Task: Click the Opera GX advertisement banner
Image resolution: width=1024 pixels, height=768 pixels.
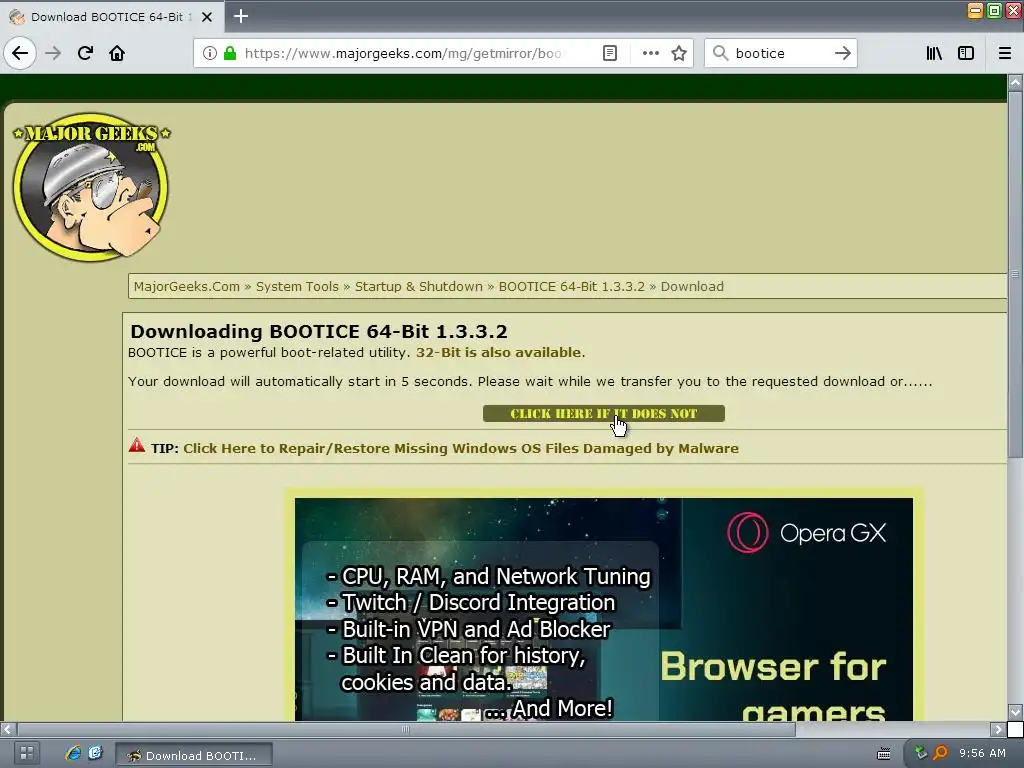Action: (603, 609)
